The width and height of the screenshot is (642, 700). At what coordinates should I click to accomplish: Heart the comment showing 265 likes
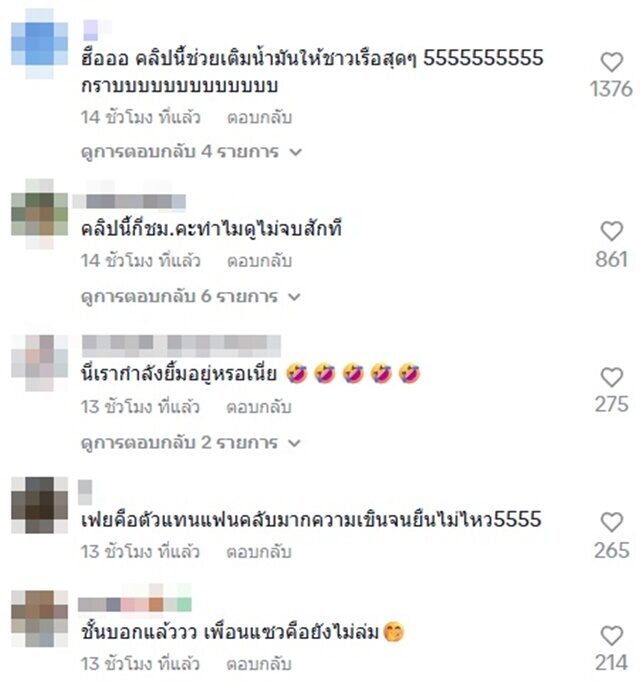[611, 522]
